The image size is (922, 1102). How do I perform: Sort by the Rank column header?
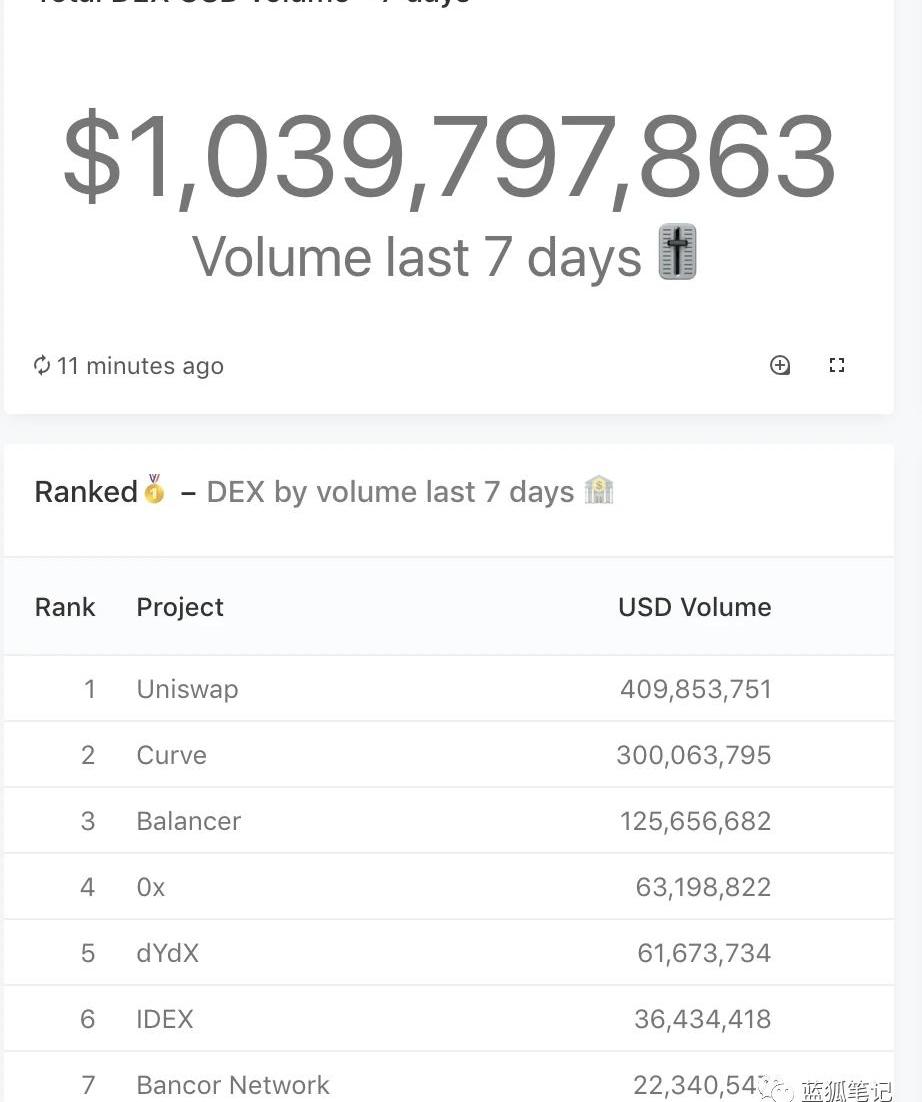point(65,607)
